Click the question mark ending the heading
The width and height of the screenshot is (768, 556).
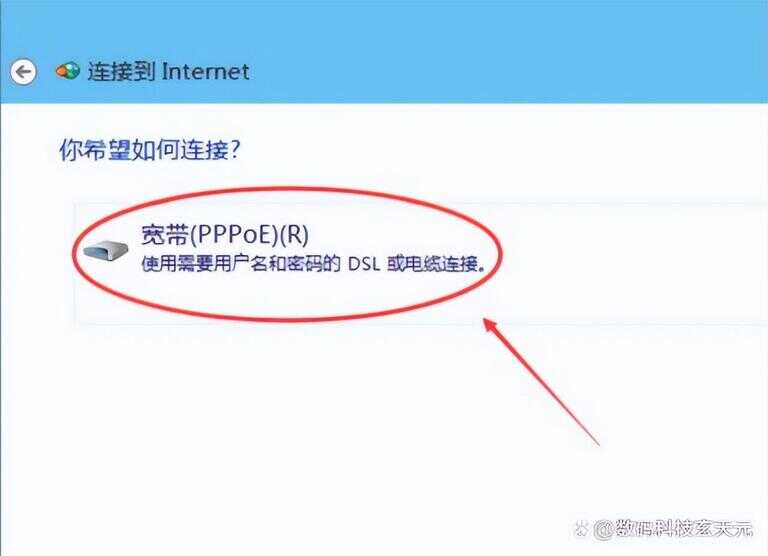236,149
